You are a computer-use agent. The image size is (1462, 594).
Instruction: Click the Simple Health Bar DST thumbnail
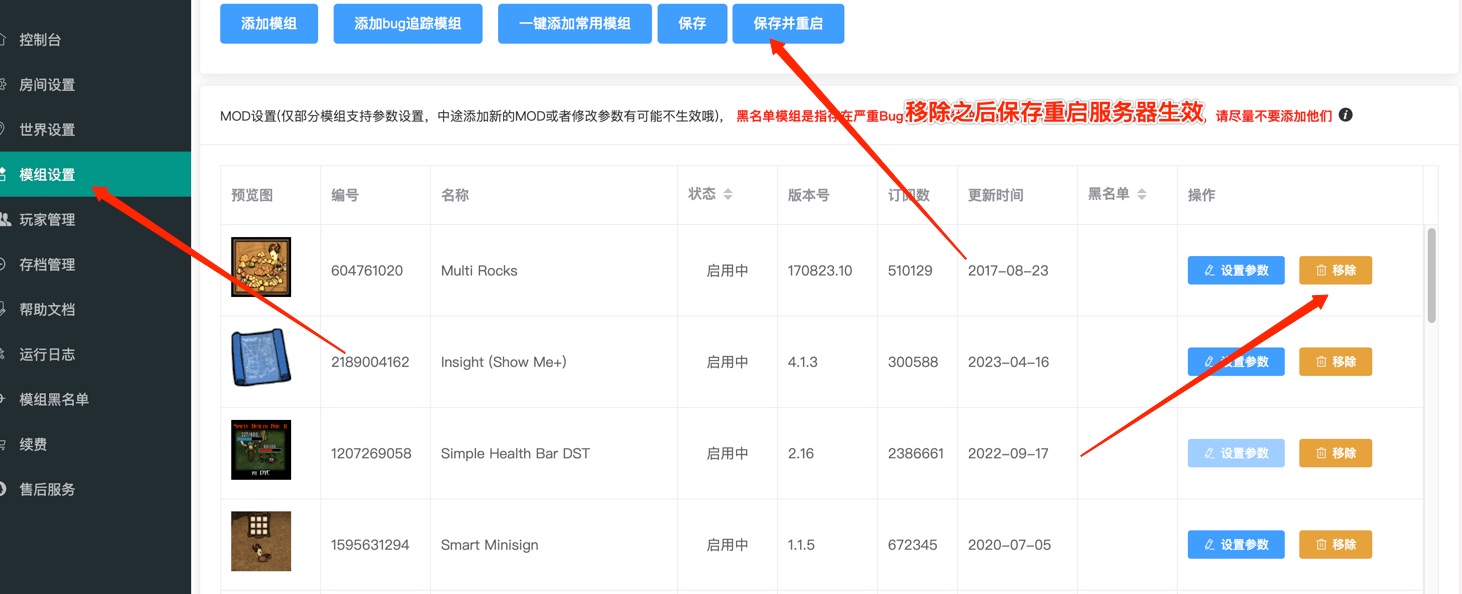[261, 450]
